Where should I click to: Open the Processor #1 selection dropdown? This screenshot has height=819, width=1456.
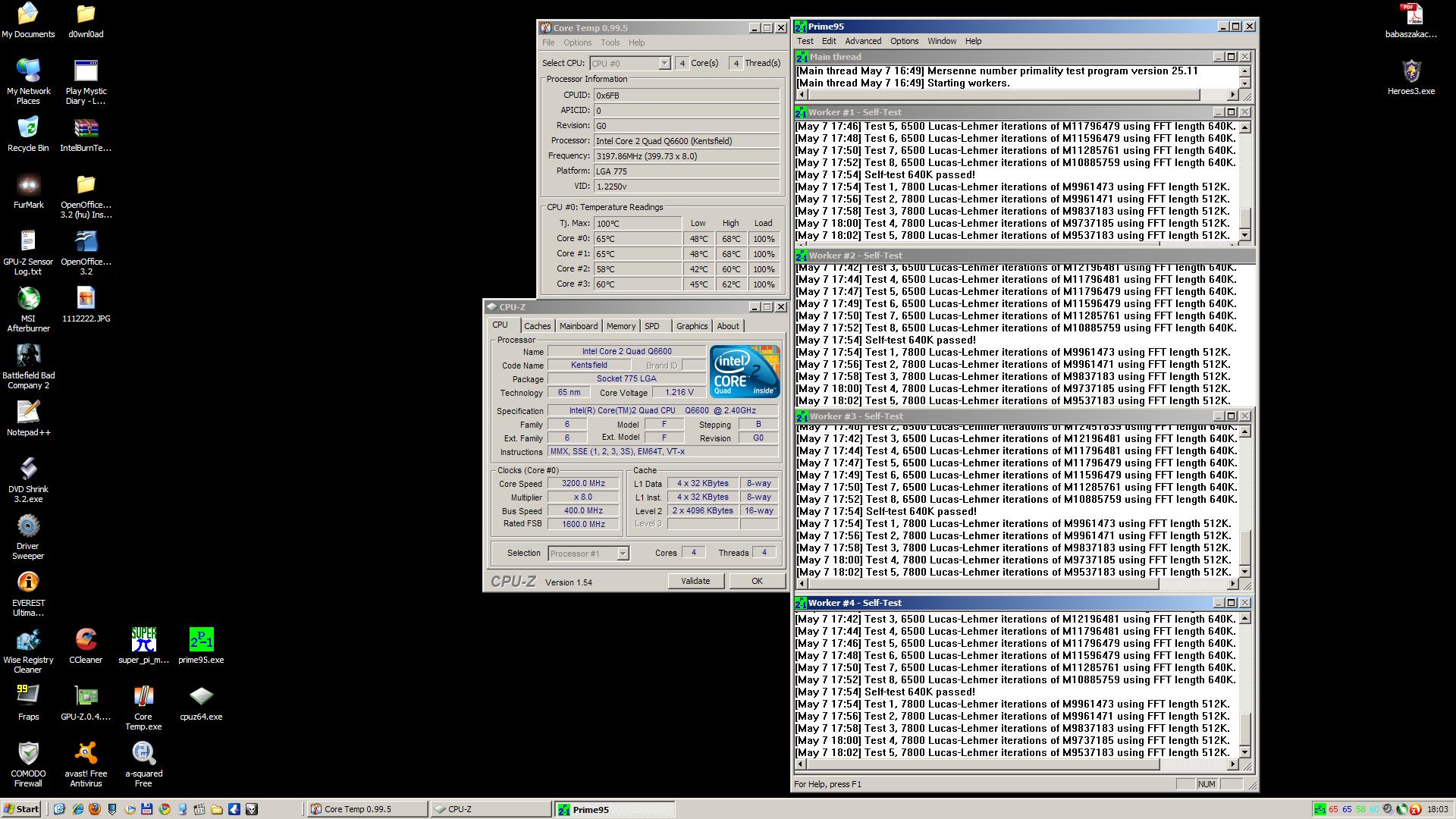(x=623, y=554)
